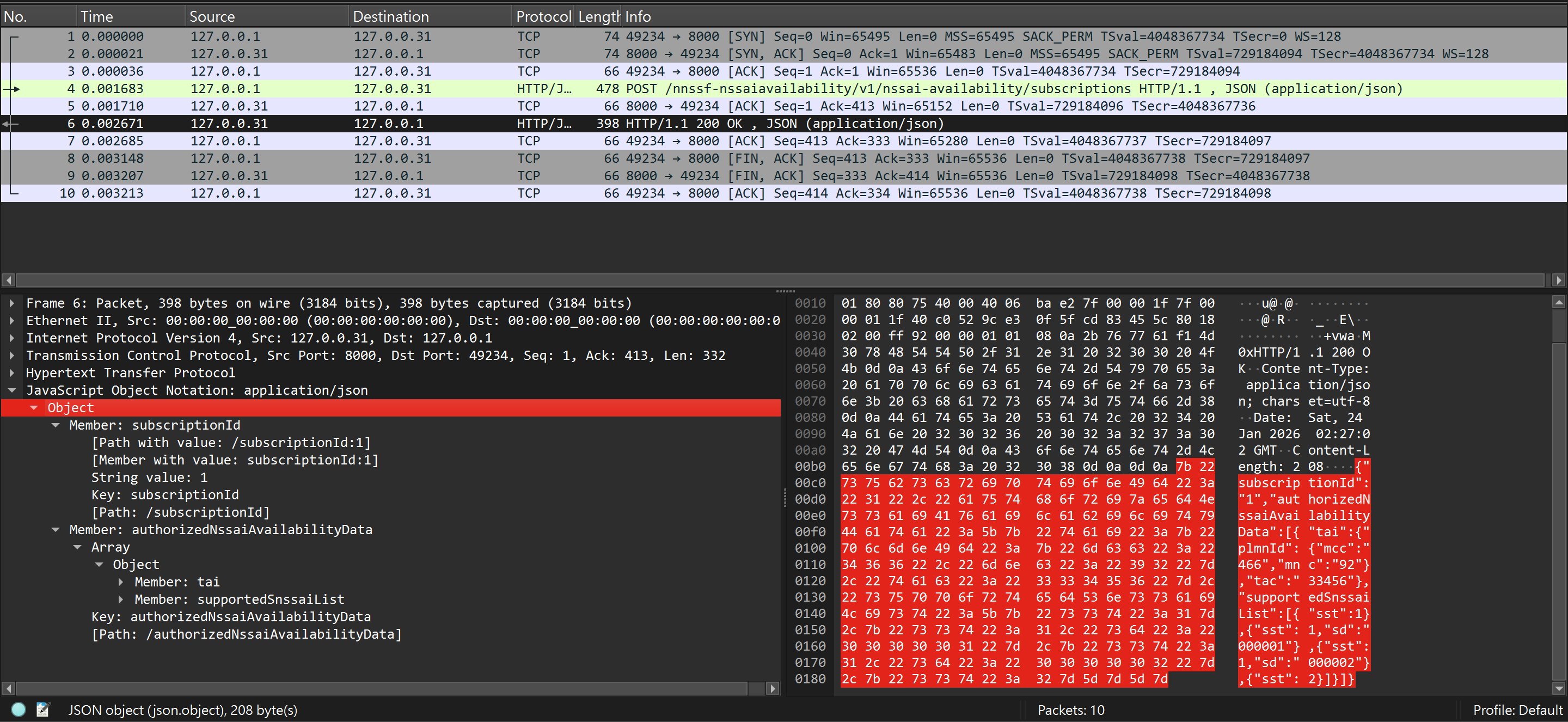Expand Hypertext Transfer Protocol section
1568x722 pixels.
(11, 372)
